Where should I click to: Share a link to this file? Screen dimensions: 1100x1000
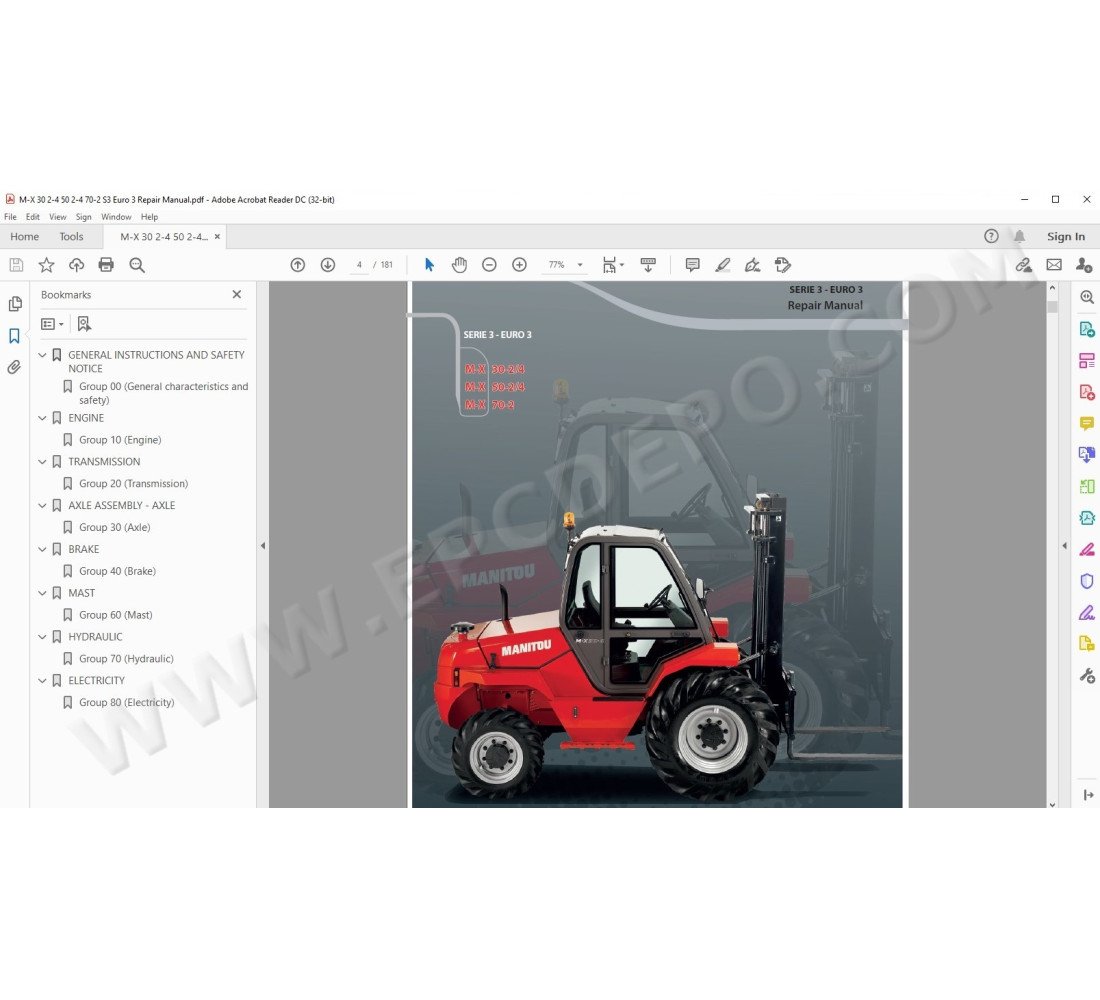click(x=1024, y=265)
